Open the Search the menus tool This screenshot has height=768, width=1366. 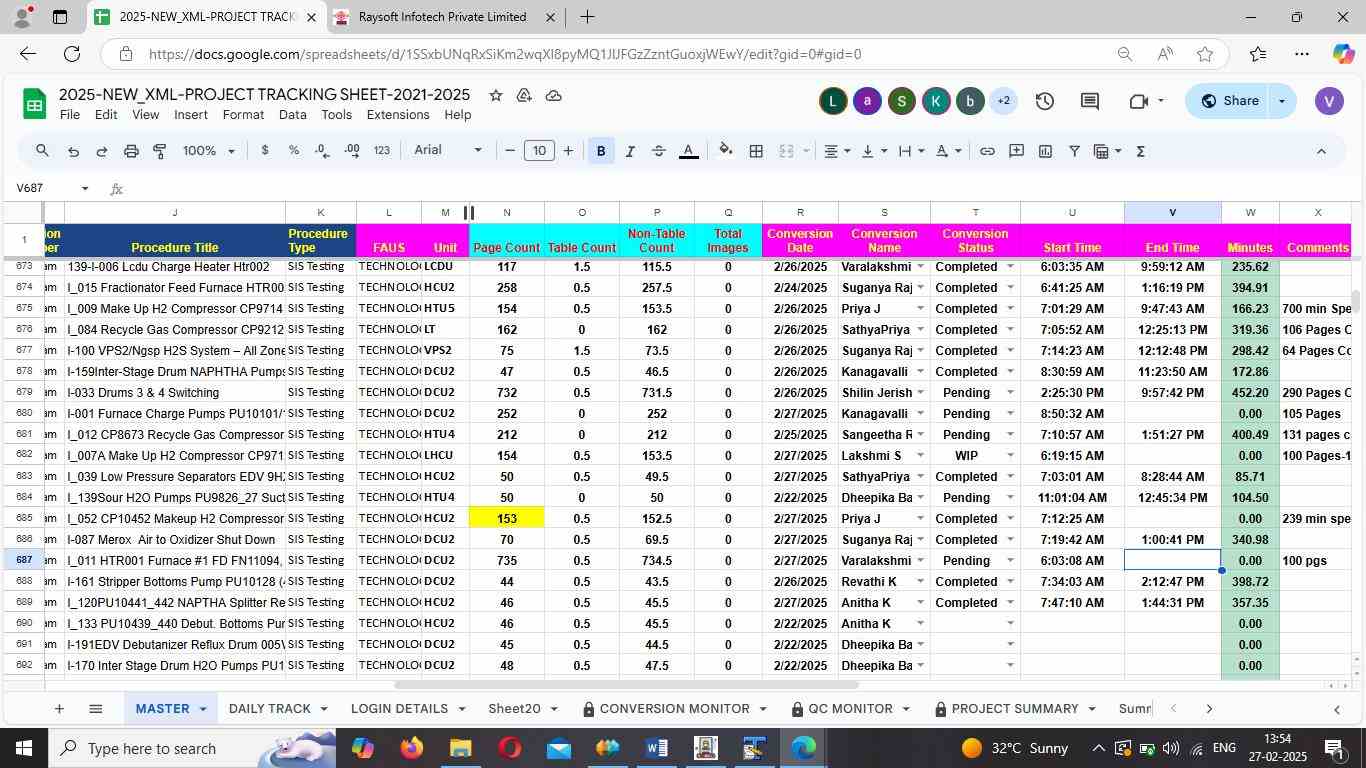(x=42, y=151)
